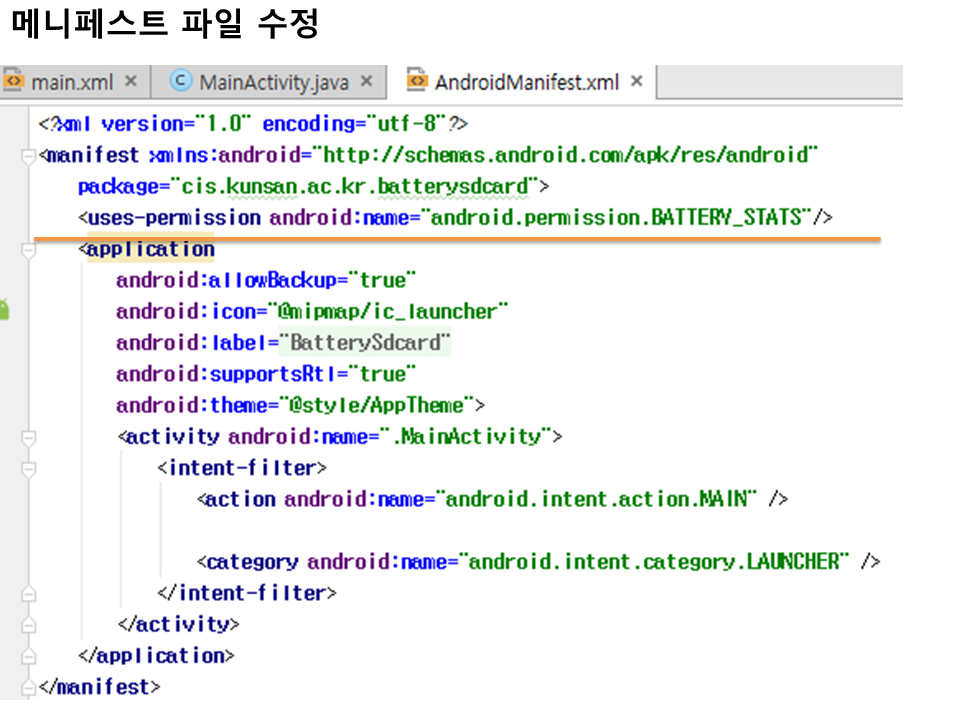Screen dimensions: 960x720
Task: Click the BatterySdcard label value
Action: [x=365, y=343]
